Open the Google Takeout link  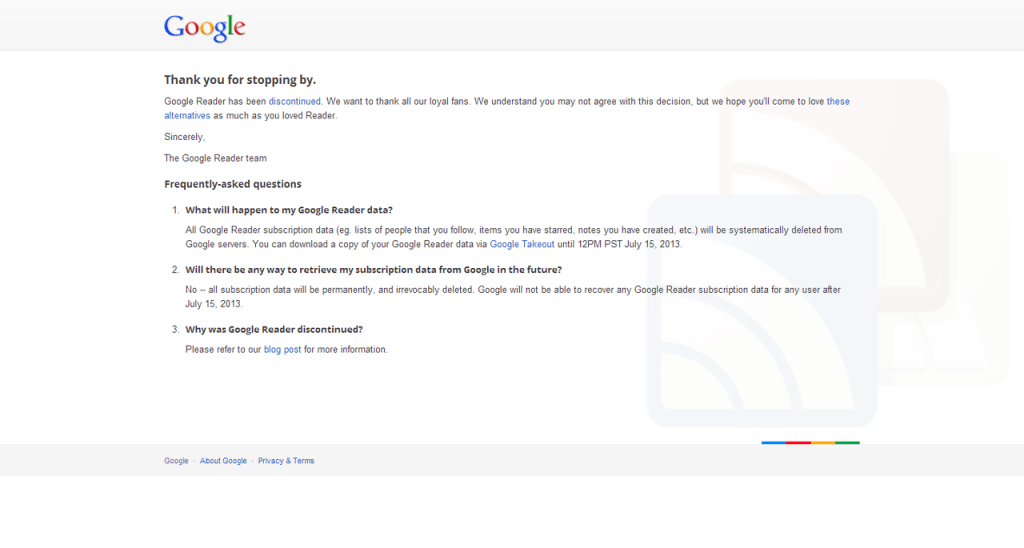(521, 244)
